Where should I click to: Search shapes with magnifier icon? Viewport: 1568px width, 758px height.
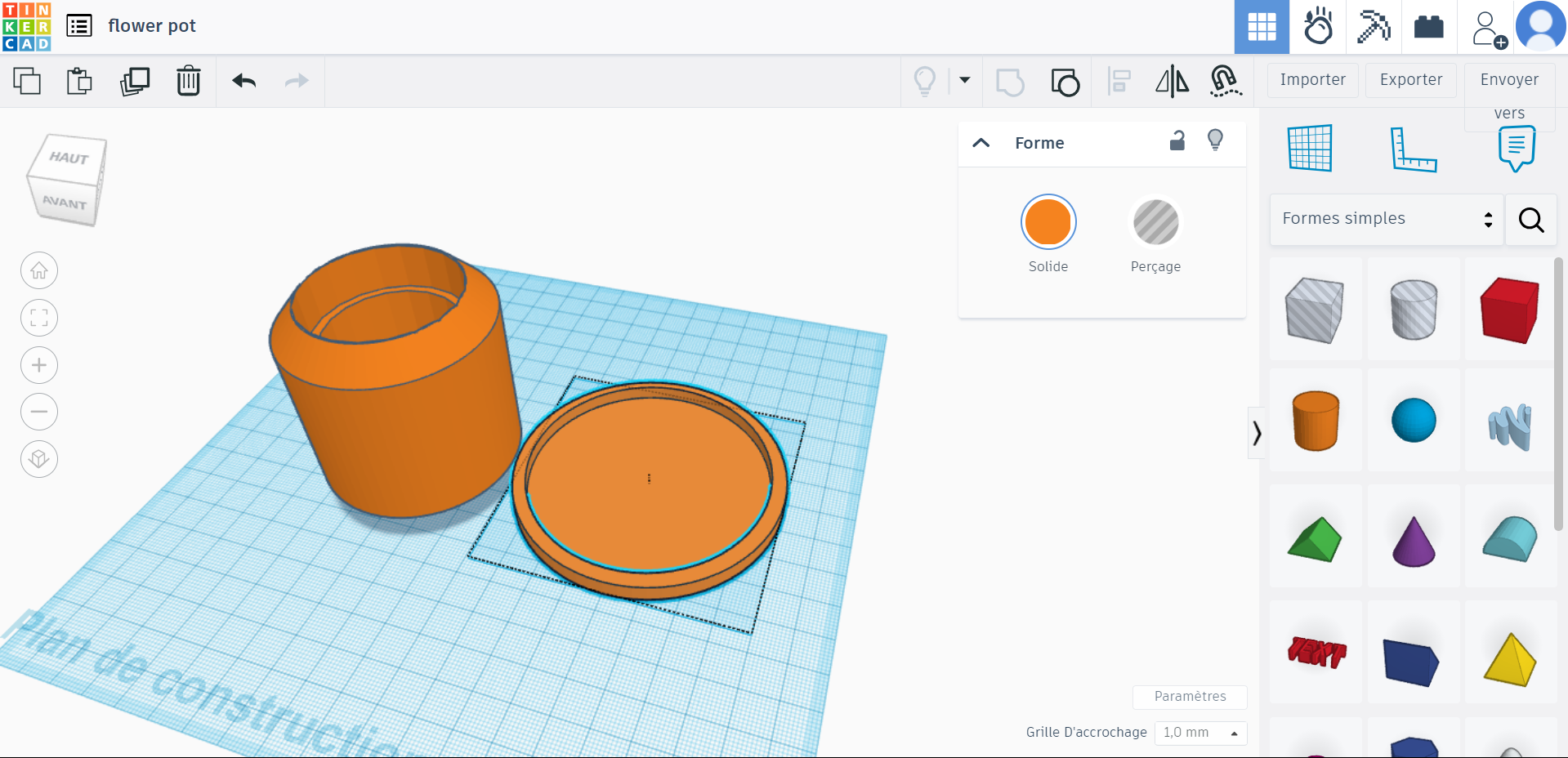point(1531,219)
